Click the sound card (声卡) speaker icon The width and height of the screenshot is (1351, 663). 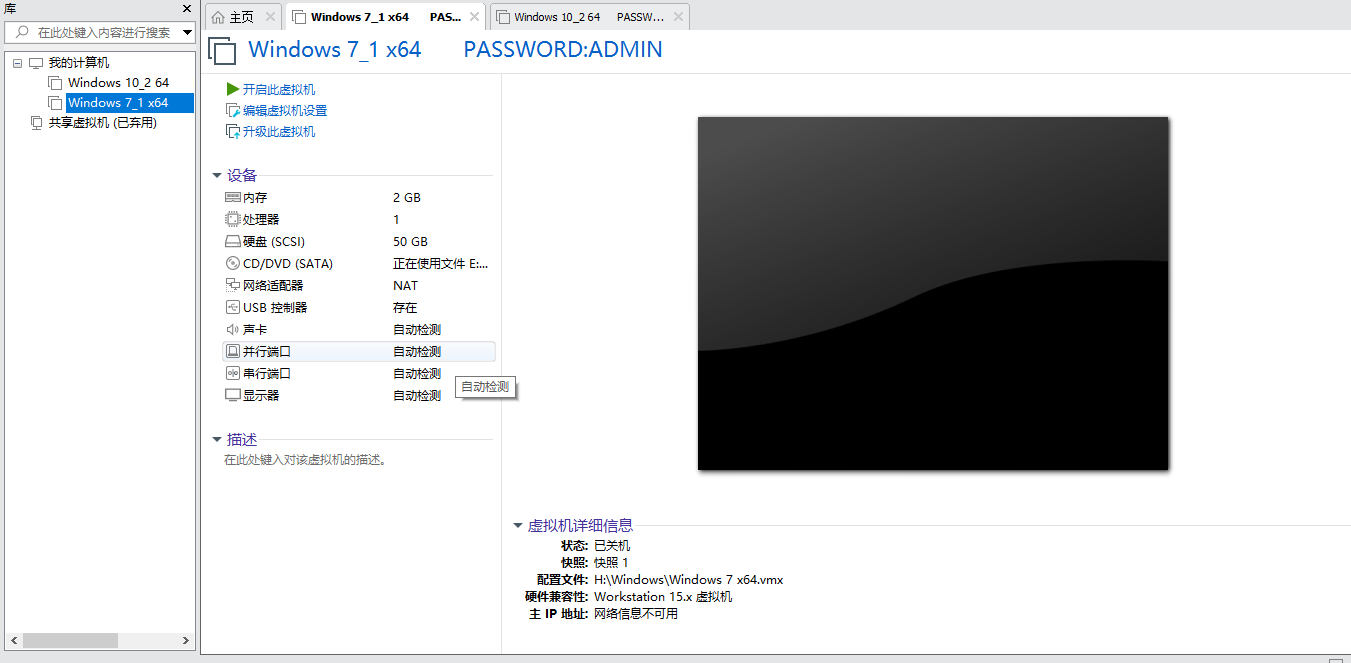coord(233,329)
